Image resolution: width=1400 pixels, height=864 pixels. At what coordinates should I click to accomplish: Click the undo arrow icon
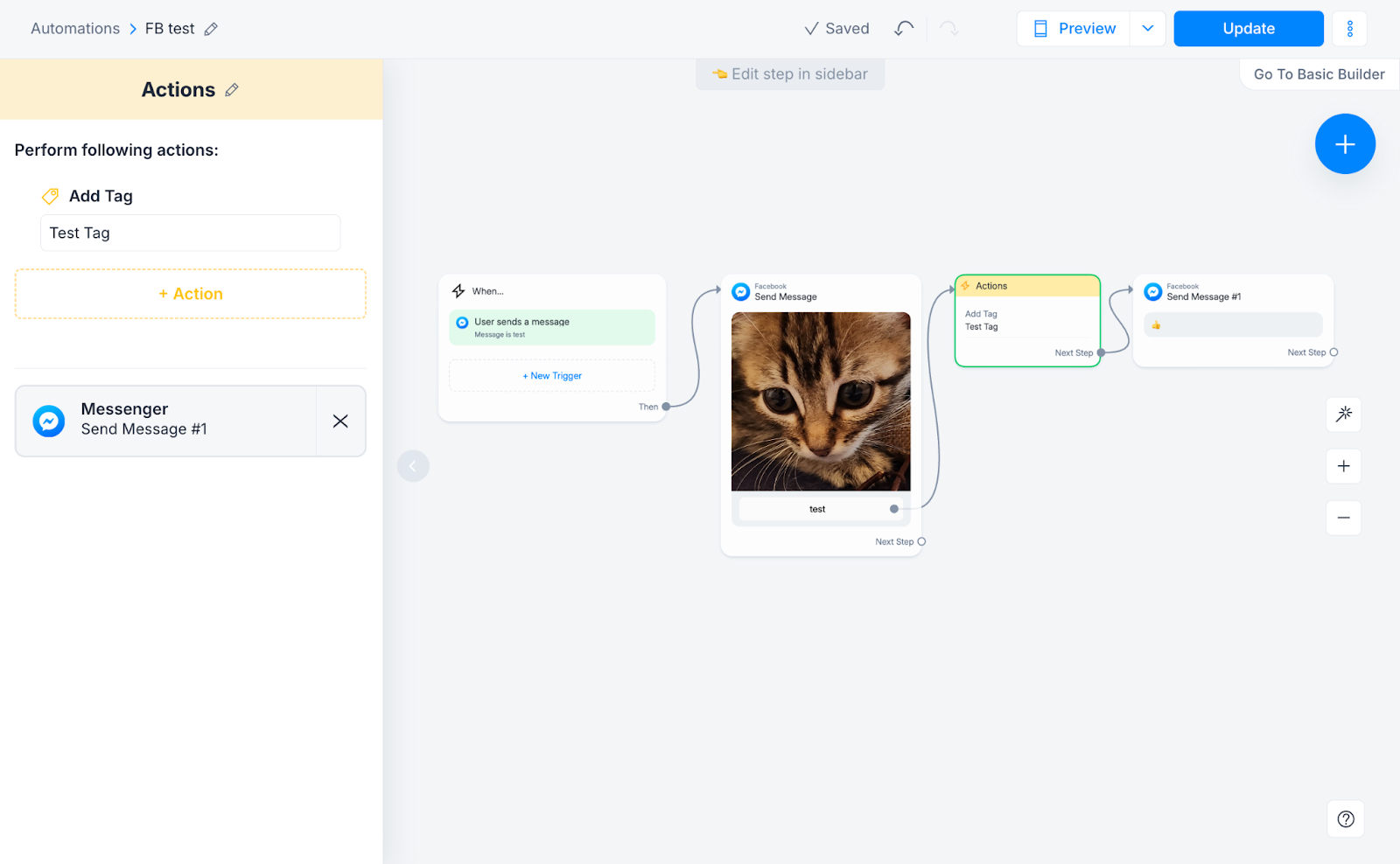(x=904, y=29)
